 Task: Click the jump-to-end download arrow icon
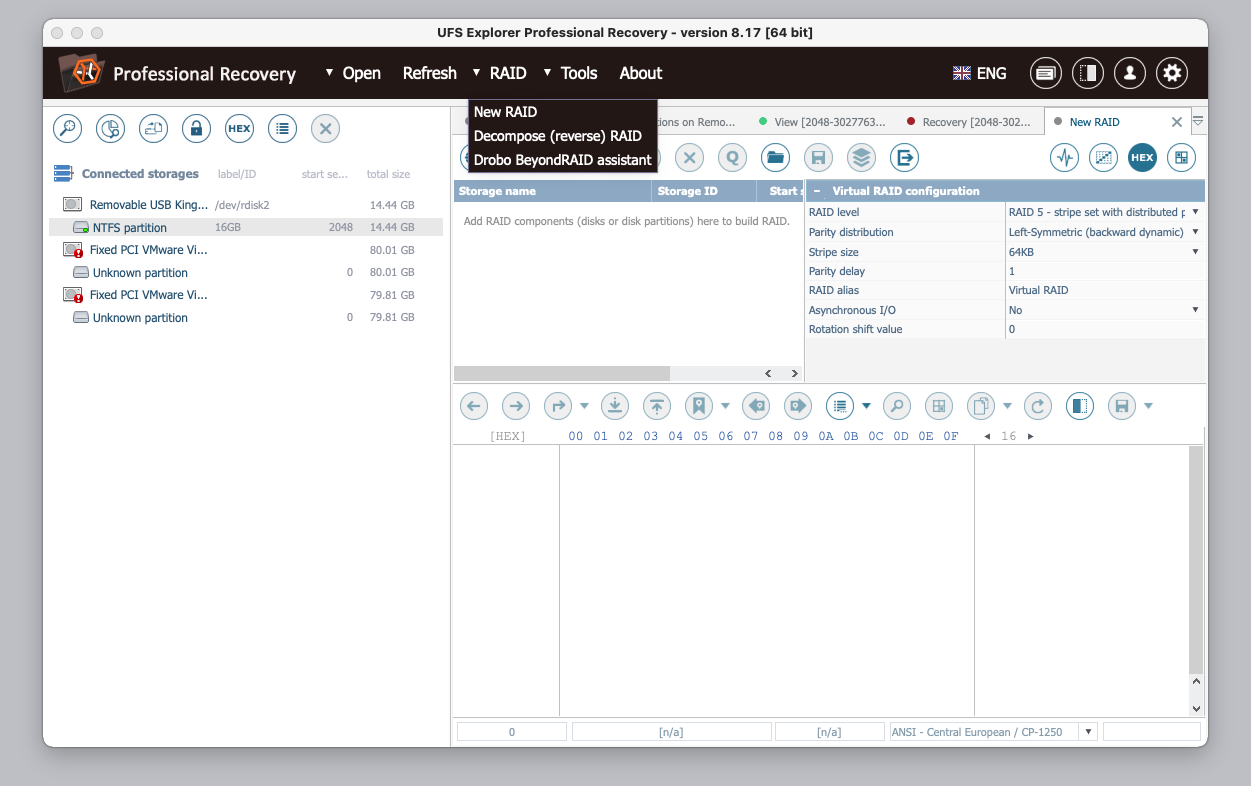pyautogui.click(x=615, y=406)
